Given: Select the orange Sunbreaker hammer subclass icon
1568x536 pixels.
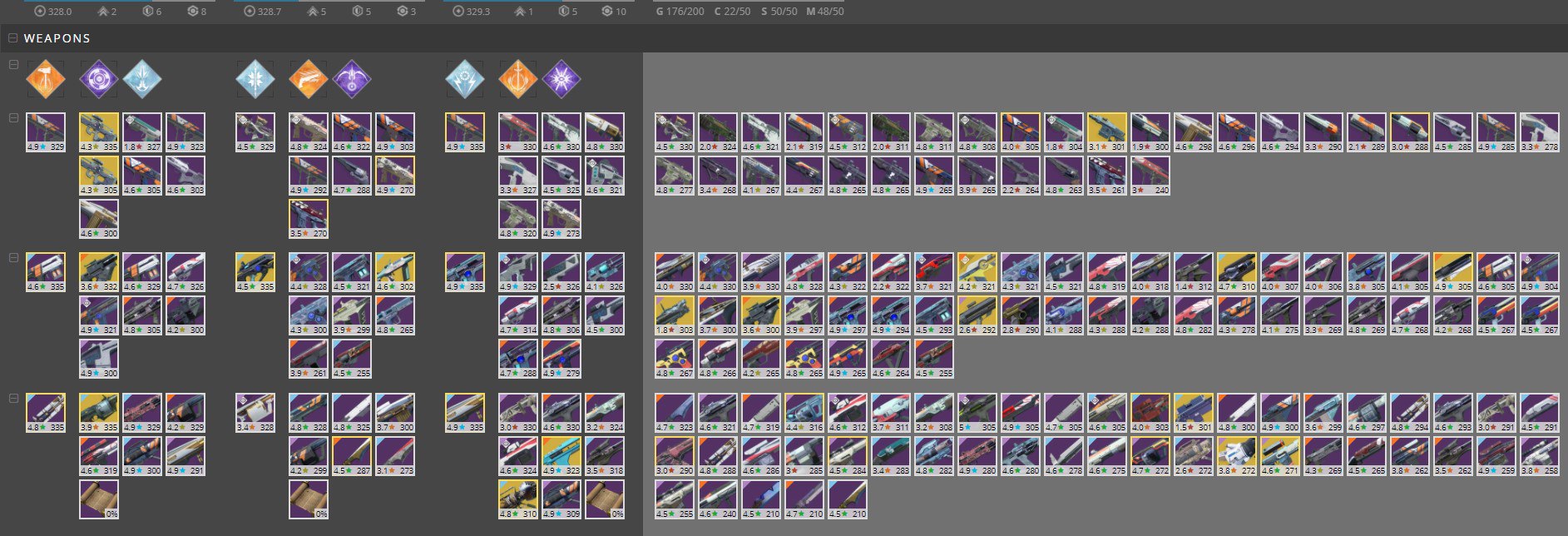Looking at the screenshot, I should pos(46,79).
